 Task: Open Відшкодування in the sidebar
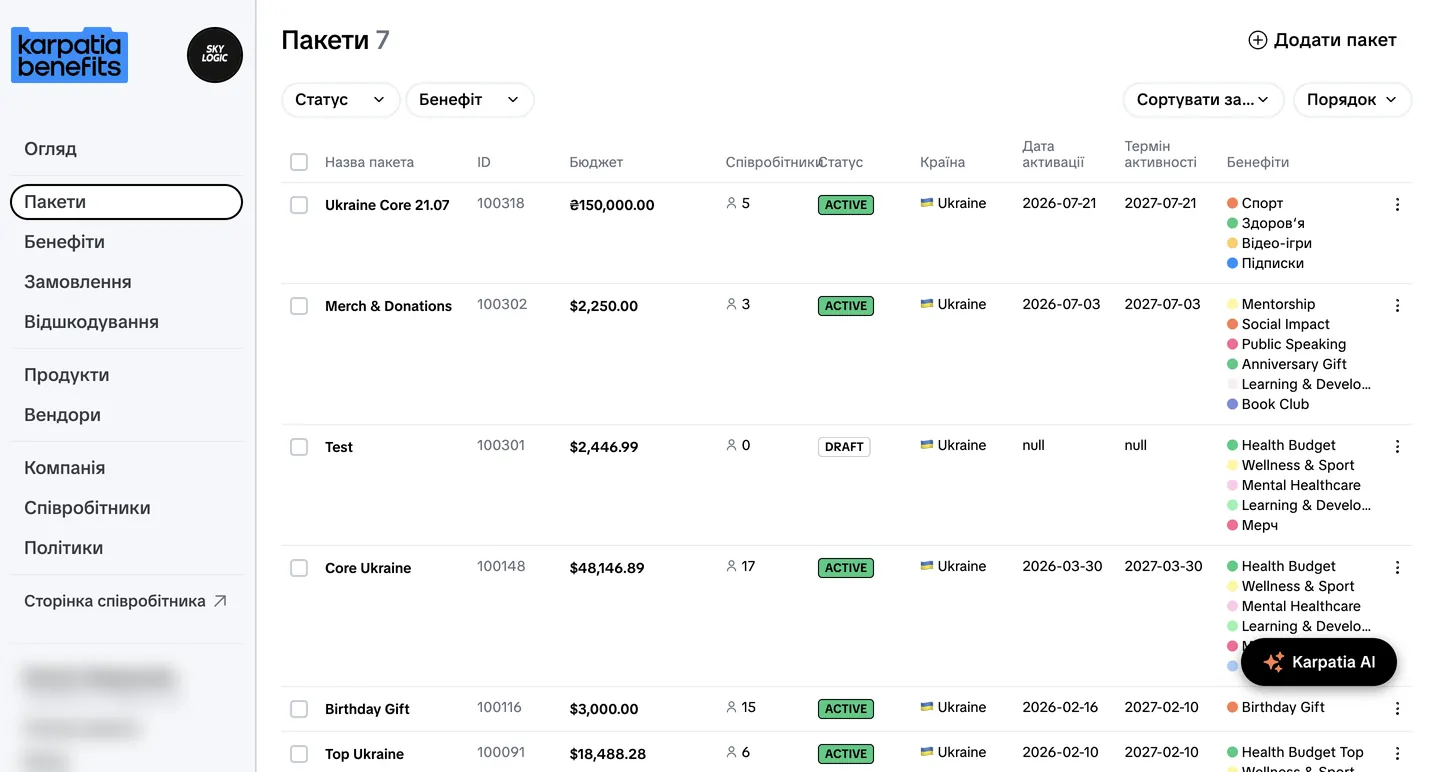92,322
